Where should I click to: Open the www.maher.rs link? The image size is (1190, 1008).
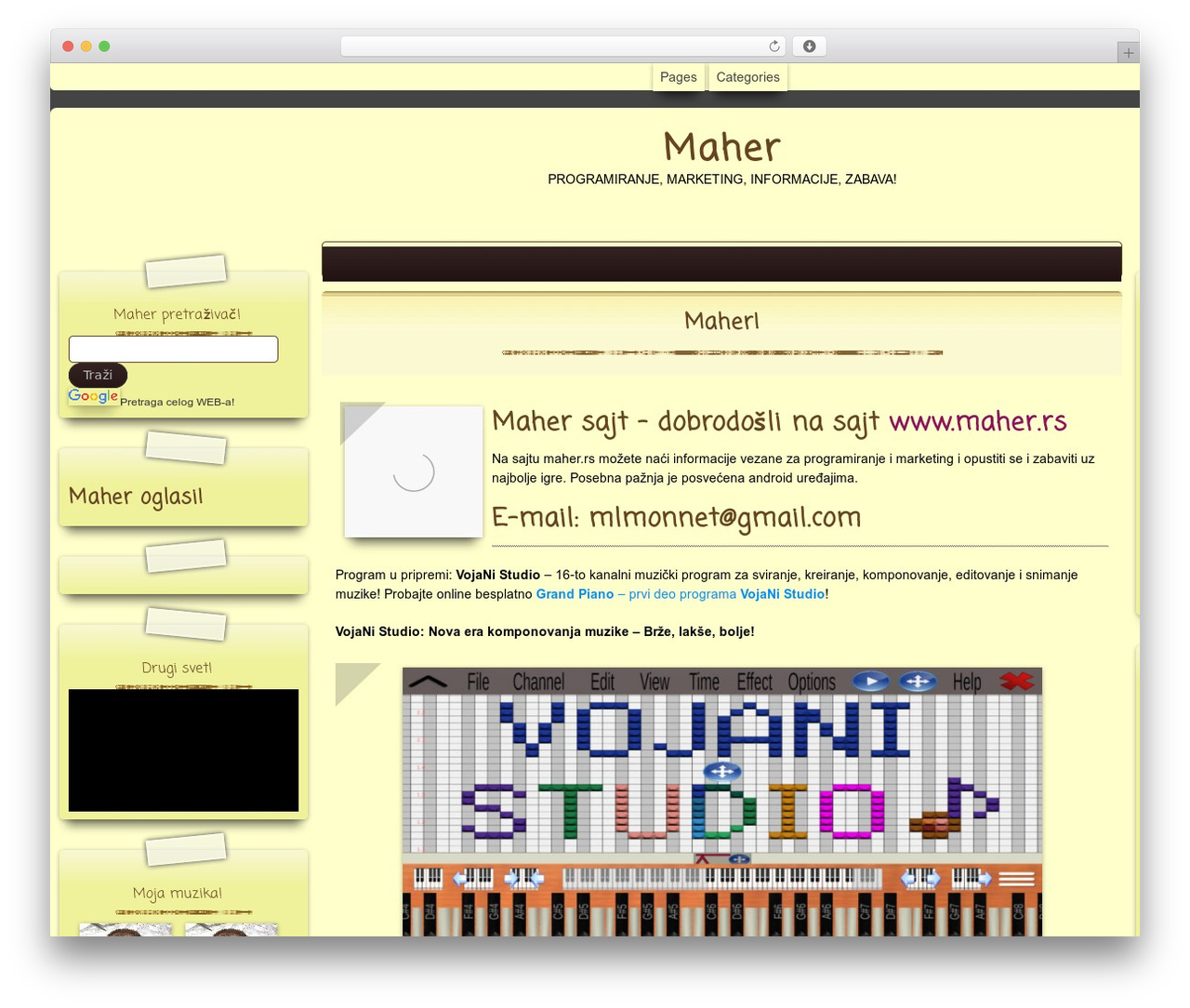point(978,421)
